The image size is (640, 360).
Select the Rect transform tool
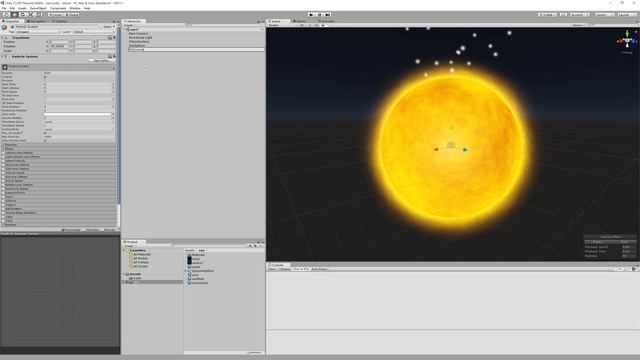click(39, 15)
